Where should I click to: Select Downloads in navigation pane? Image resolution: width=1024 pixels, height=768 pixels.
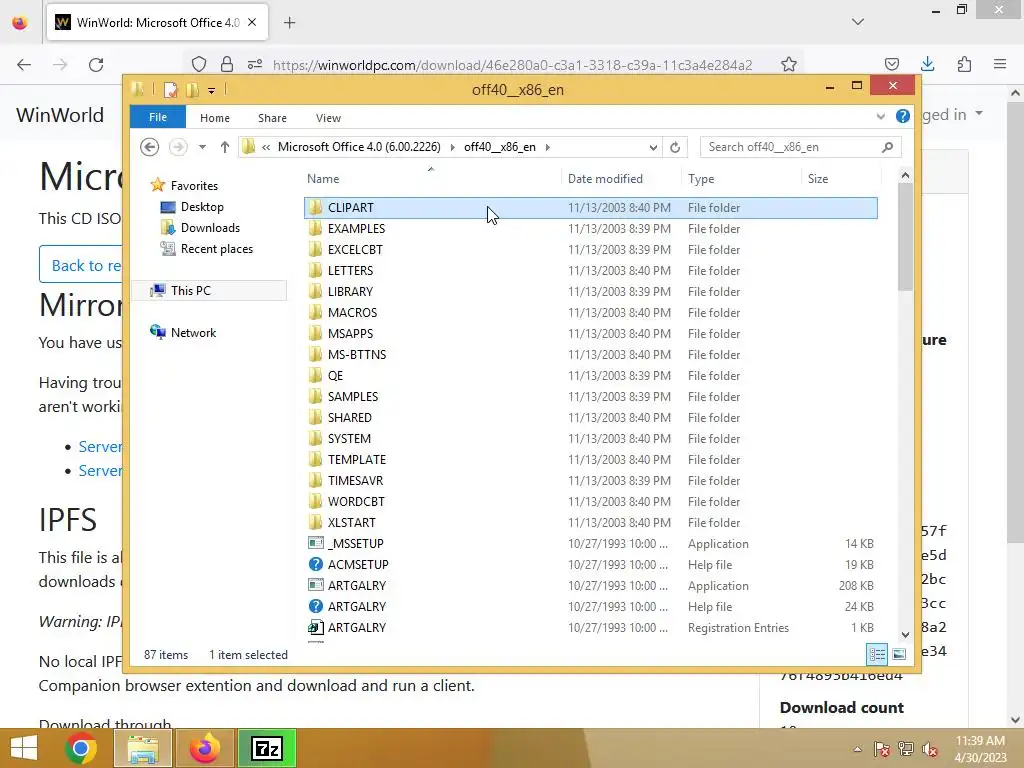coord(210,228)
